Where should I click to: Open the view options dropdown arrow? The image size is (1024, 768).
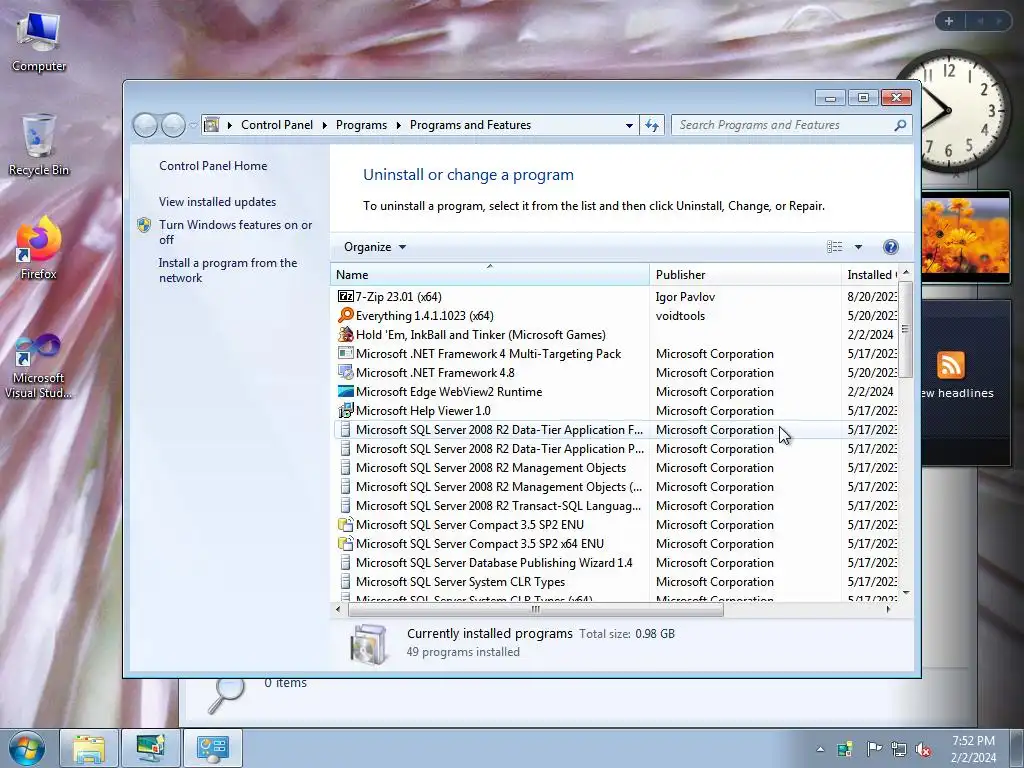[x=858, y=247]
